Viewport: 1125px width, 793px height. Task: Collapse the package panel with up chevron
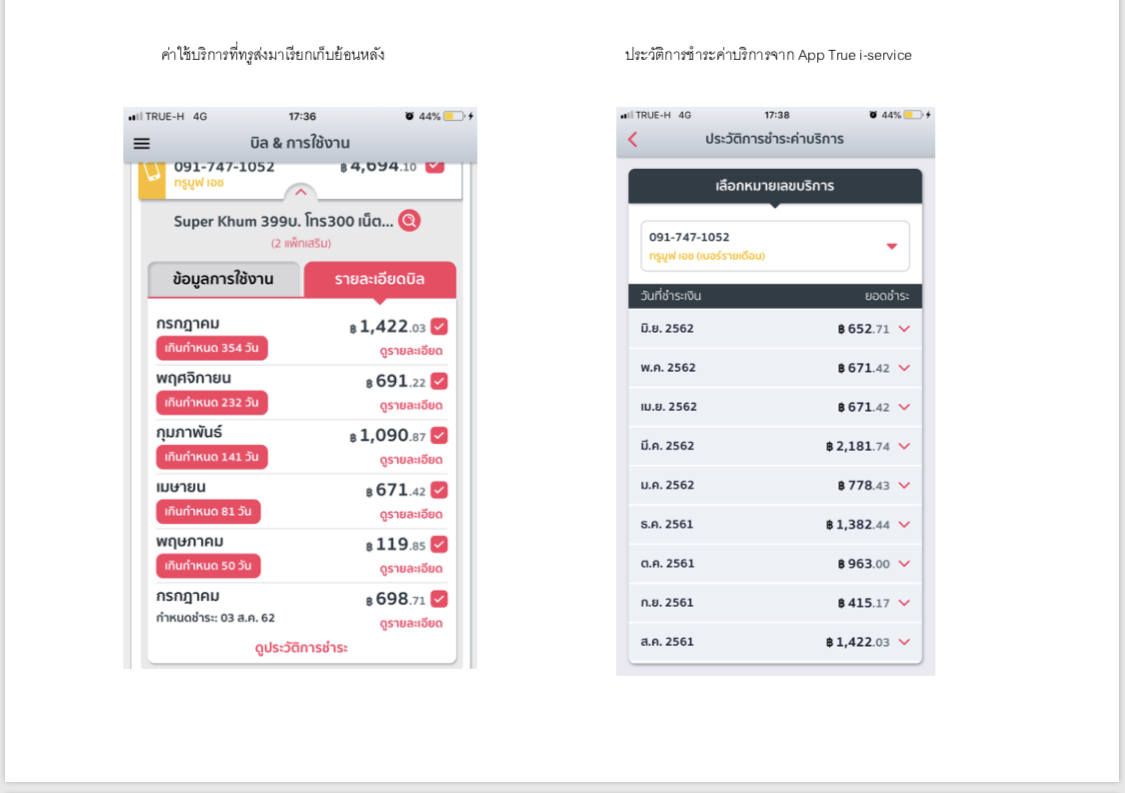tap(300, 192)
